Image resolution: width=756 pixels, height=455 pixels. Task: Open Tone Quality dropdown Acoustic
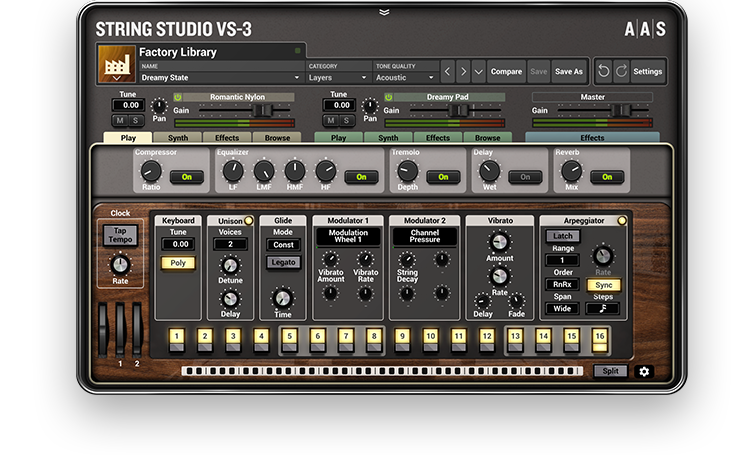pyautogui.click(x=405, y=78)
